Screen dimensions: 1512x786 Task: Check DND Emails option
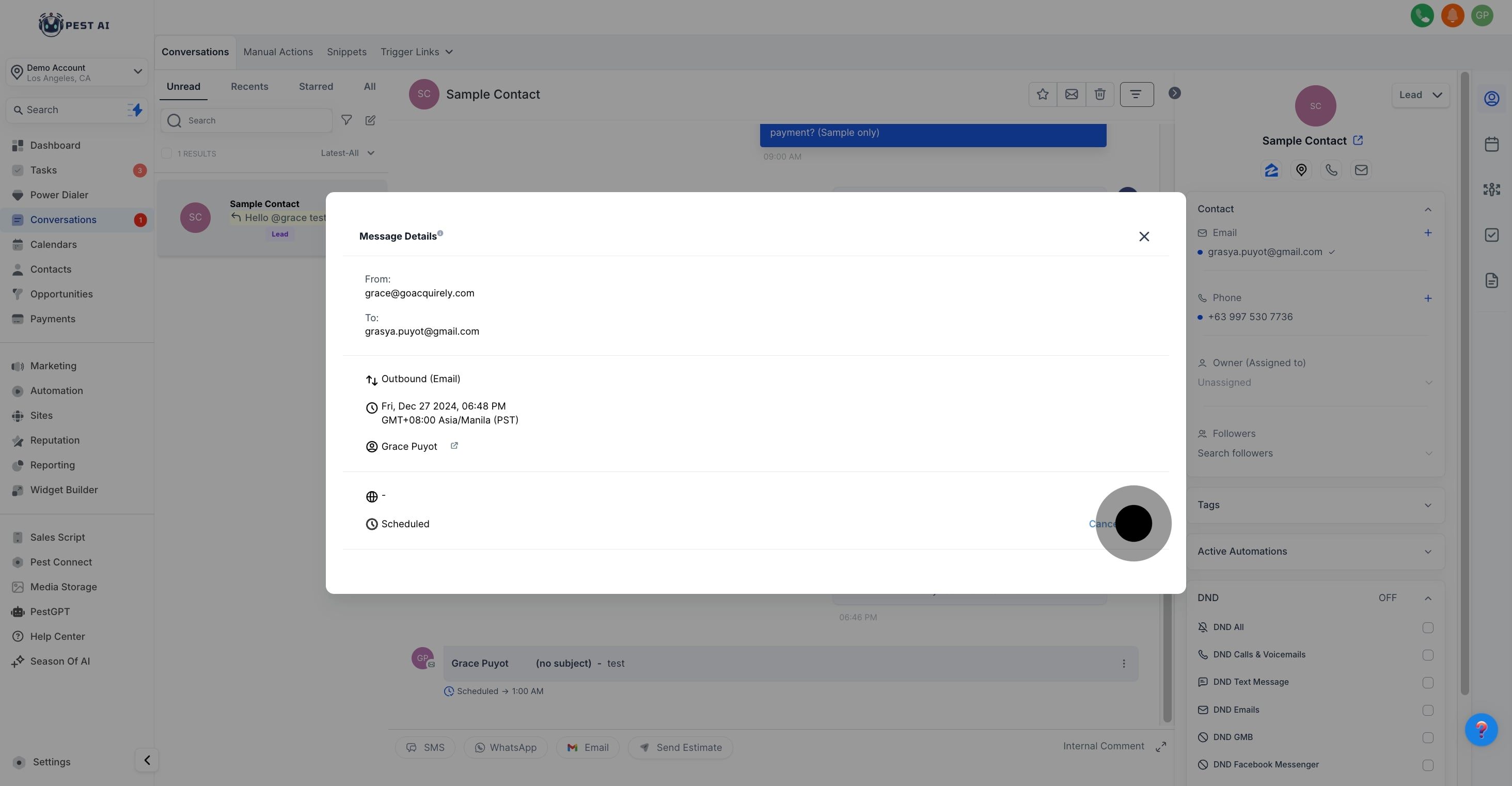click(x=1427, y=710)
